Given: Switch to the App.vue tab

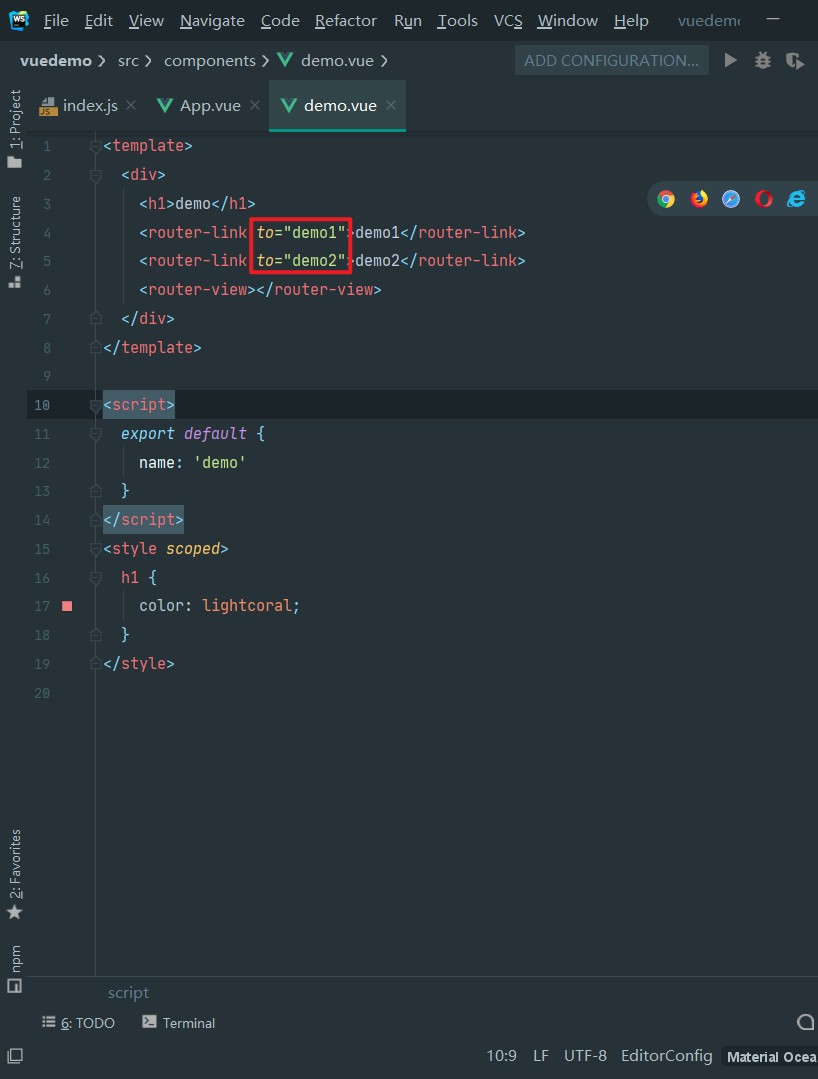Looking at the screenshot, I should click(x=210, y=105).
